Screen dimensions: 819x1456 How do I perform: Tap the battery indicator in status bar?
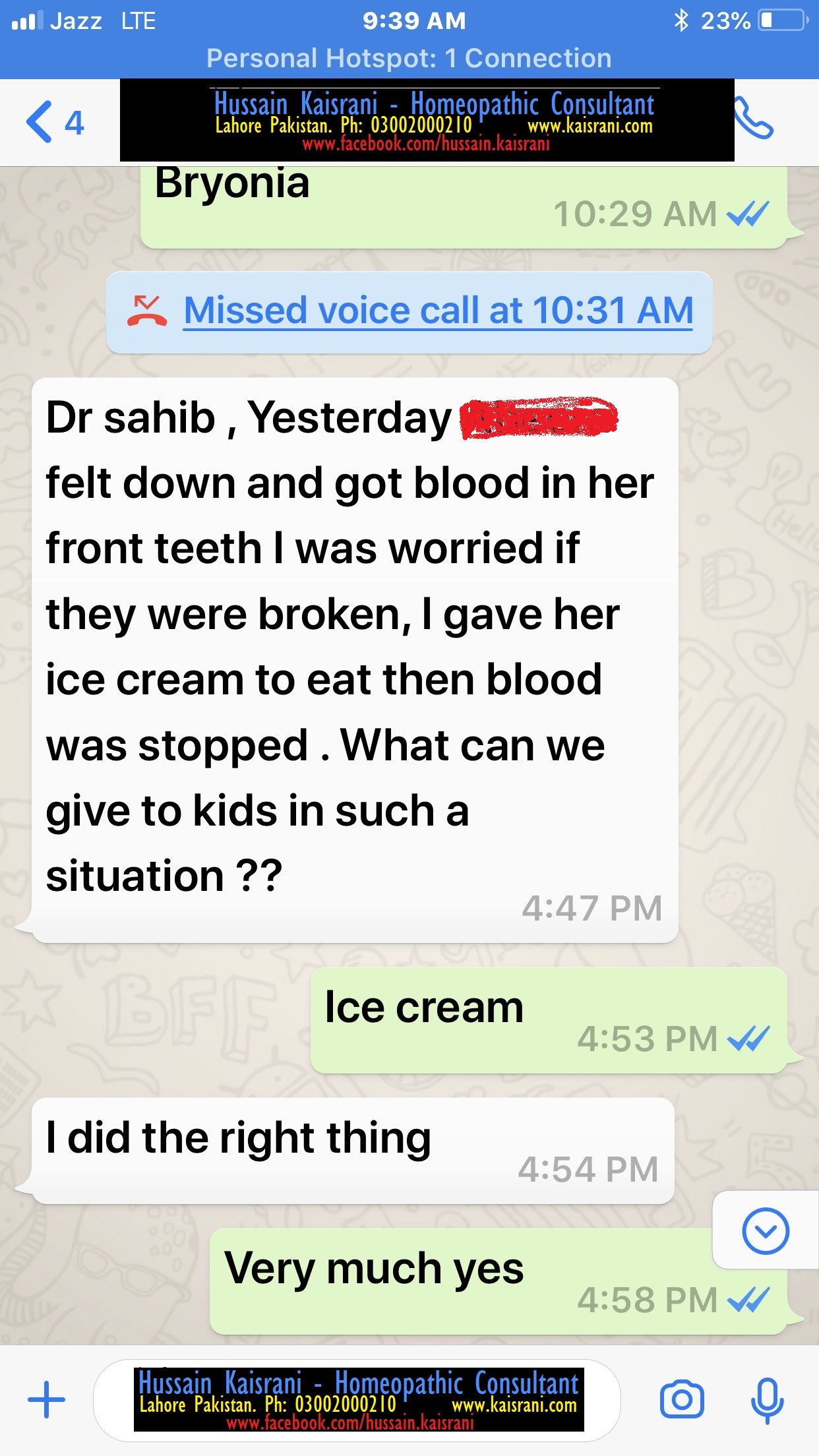pyautogui.click(x=783, y=20)
